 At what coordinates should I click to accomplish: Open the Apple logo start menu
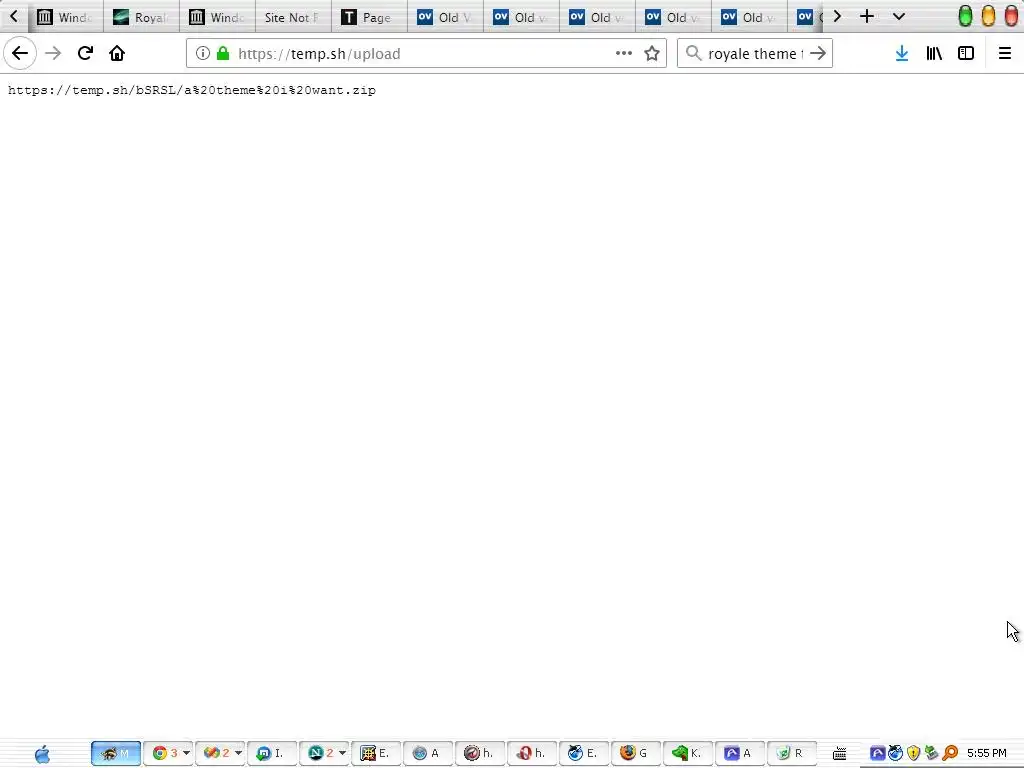42,754
